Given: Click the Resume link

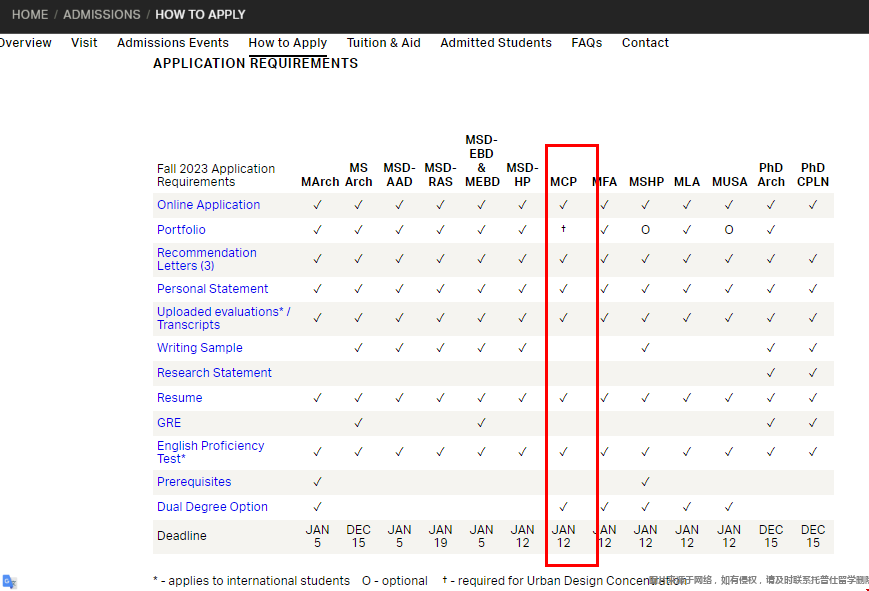Looking at the screenshot, I should tap(180, 398).
